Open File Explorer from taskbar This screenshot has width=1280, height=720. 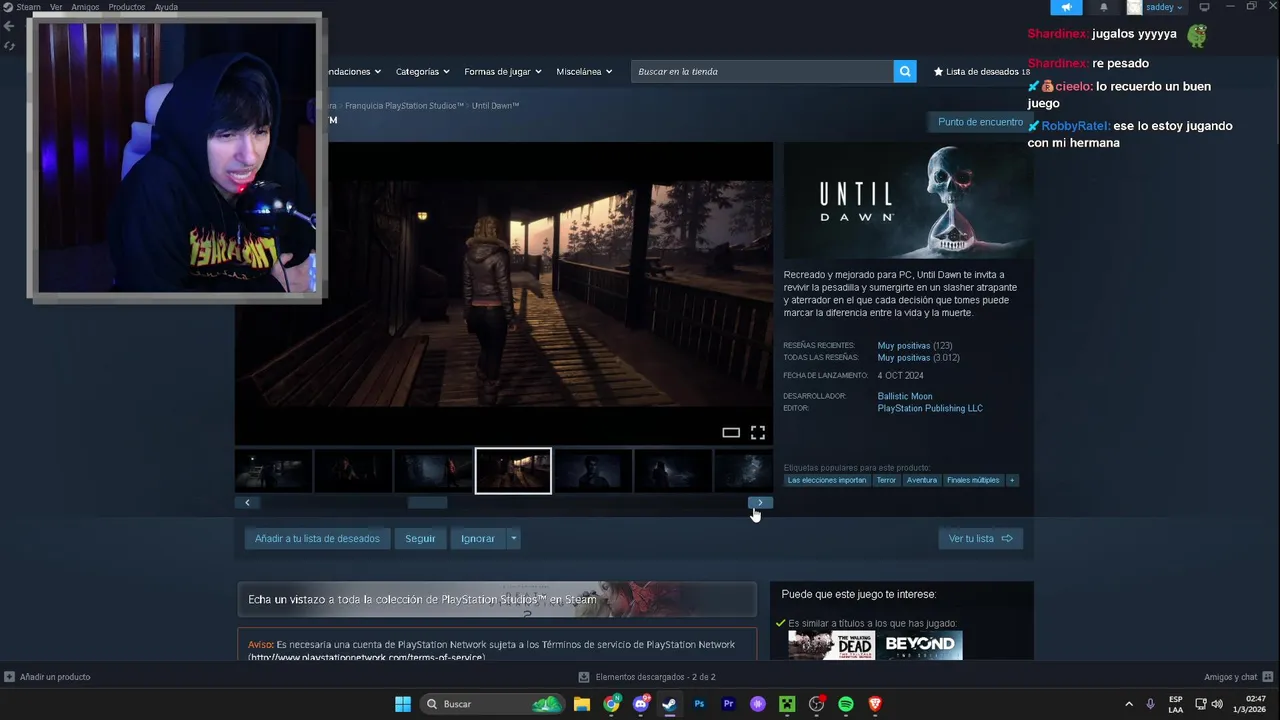tap(582, 704)
